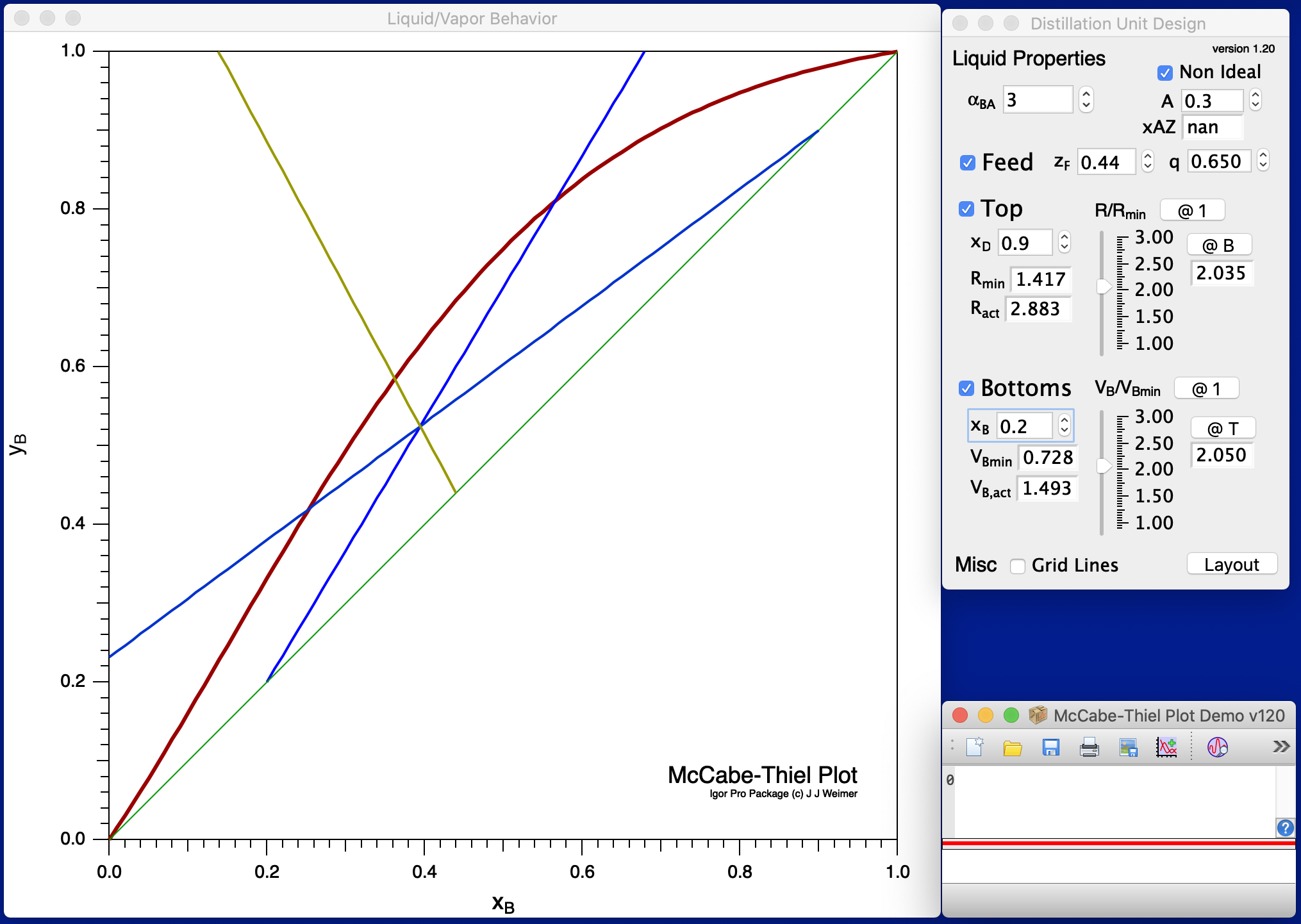Print via the printer toolbar icon

1090,747
